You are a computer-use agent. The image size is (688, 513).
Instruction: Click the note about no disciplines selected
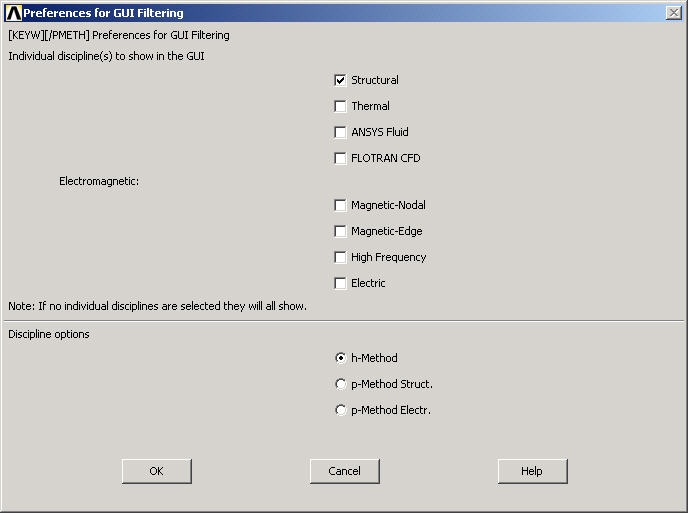pos(158,306)
